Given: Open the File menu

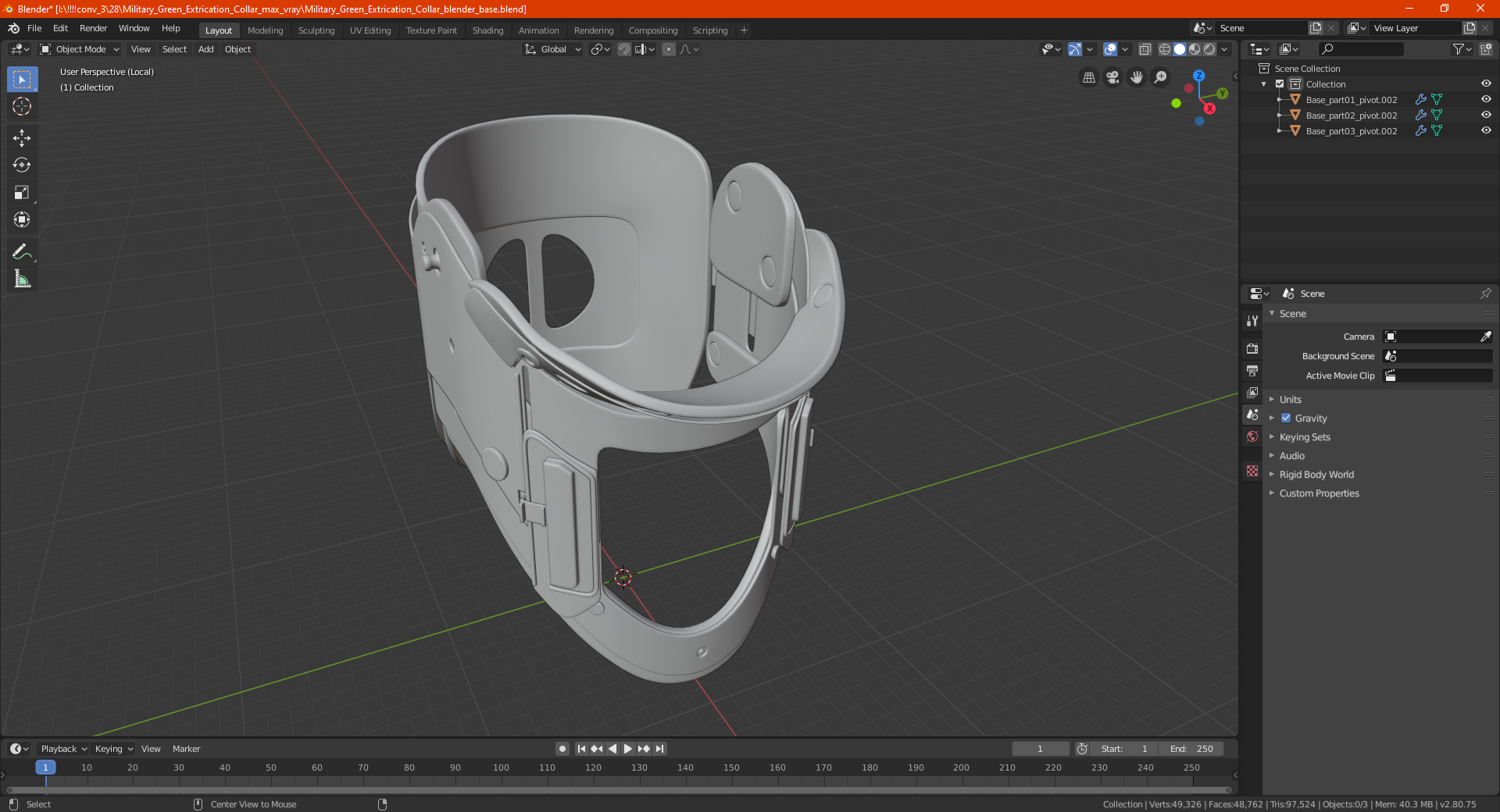Looking at the screenshot, I should coord(34,28).
